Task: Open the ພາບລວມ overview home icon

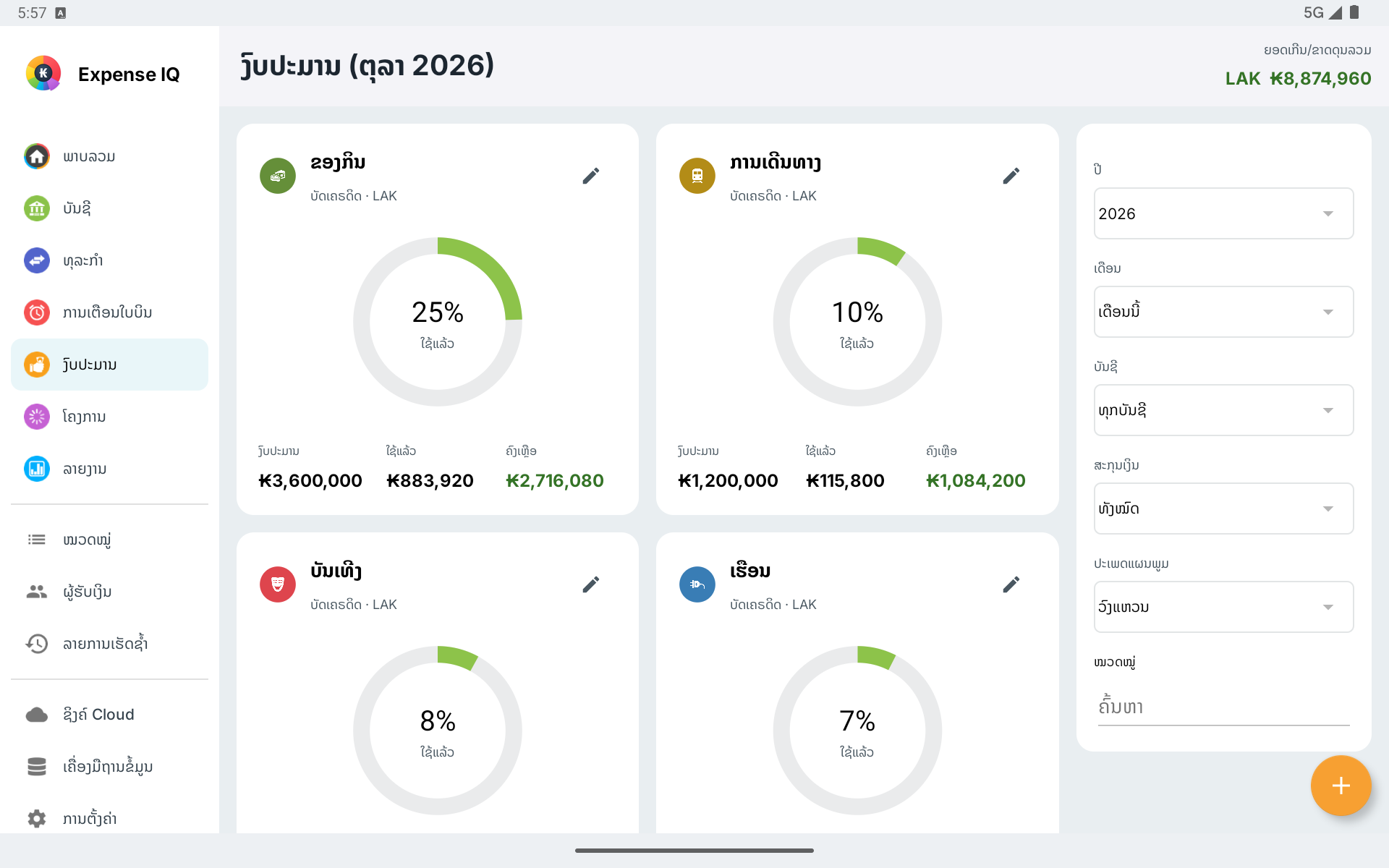Action: tap(37, 156)
